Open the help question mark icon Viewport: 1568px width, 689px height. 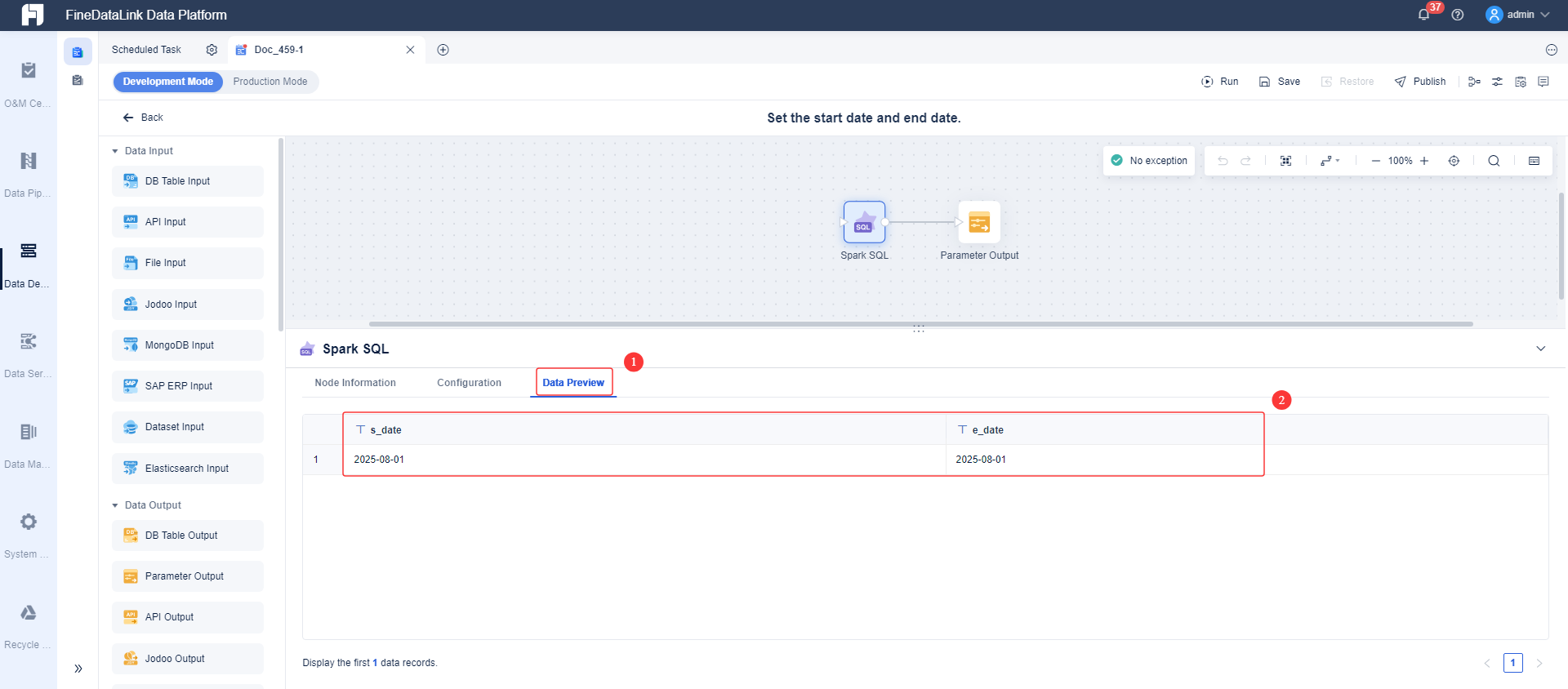click(x=1458, y=15)
